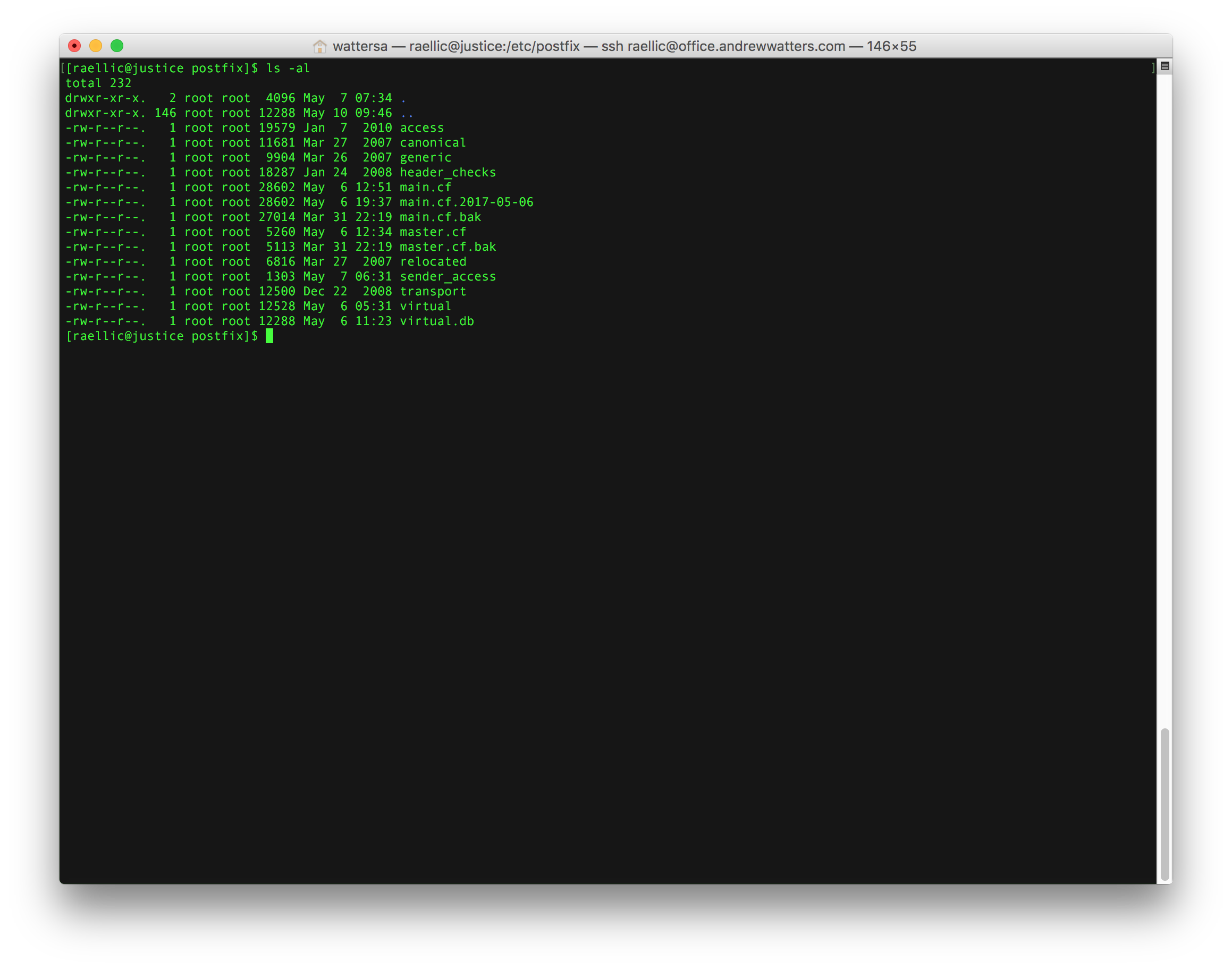Click the size value 27014
The height and width of the screenshot is (969, 1232).
(277, 217)
